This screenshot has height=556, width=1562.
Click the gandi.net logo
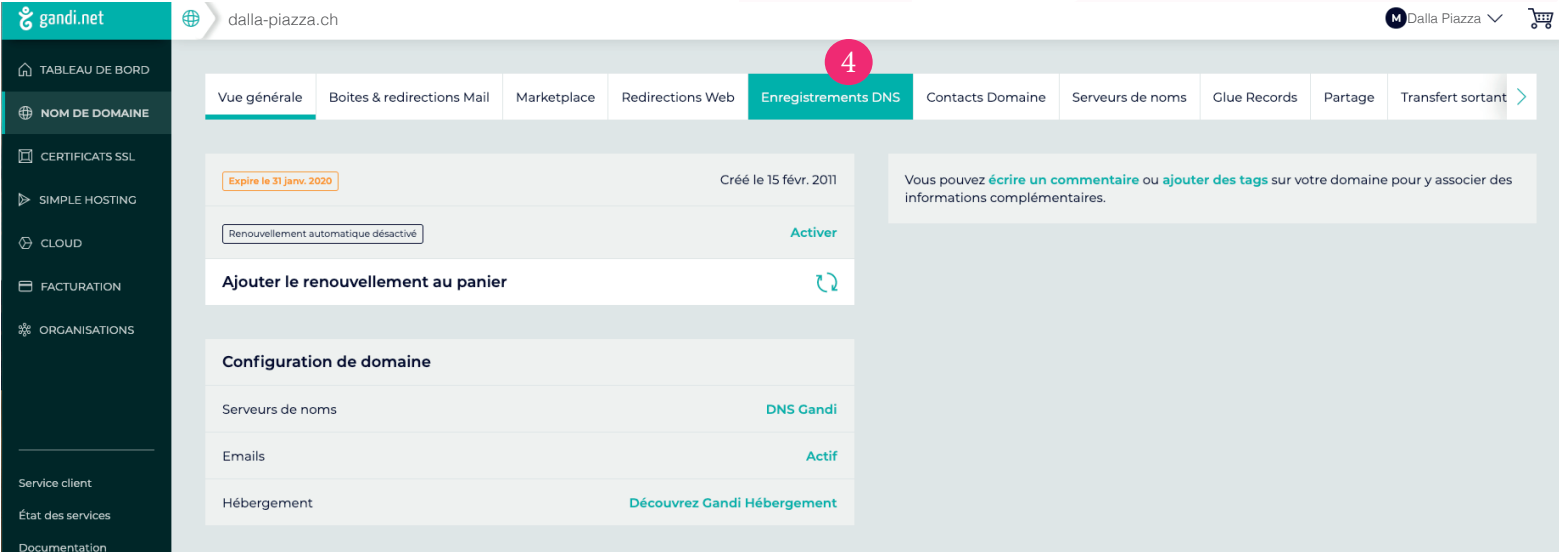tap(61, 19)
